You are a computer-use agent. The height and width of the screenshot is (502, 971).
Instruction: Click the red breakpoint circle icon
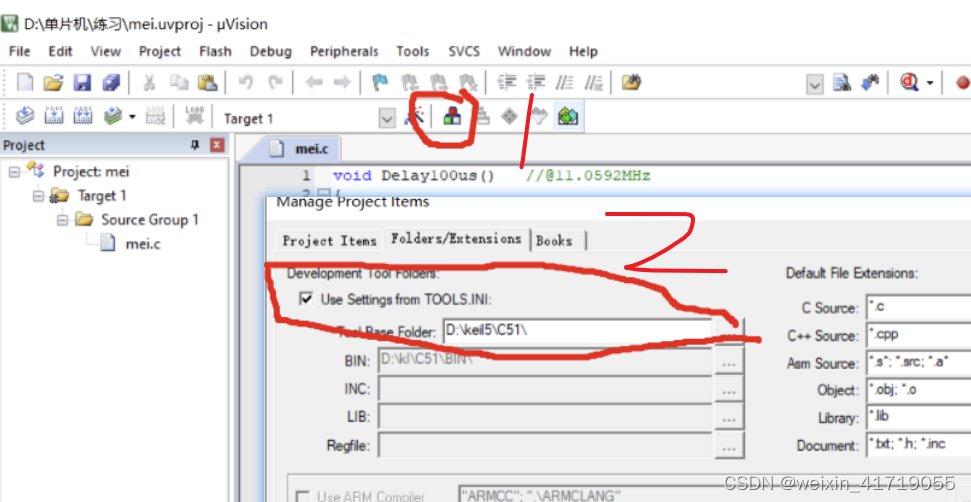tap(962, 82)
